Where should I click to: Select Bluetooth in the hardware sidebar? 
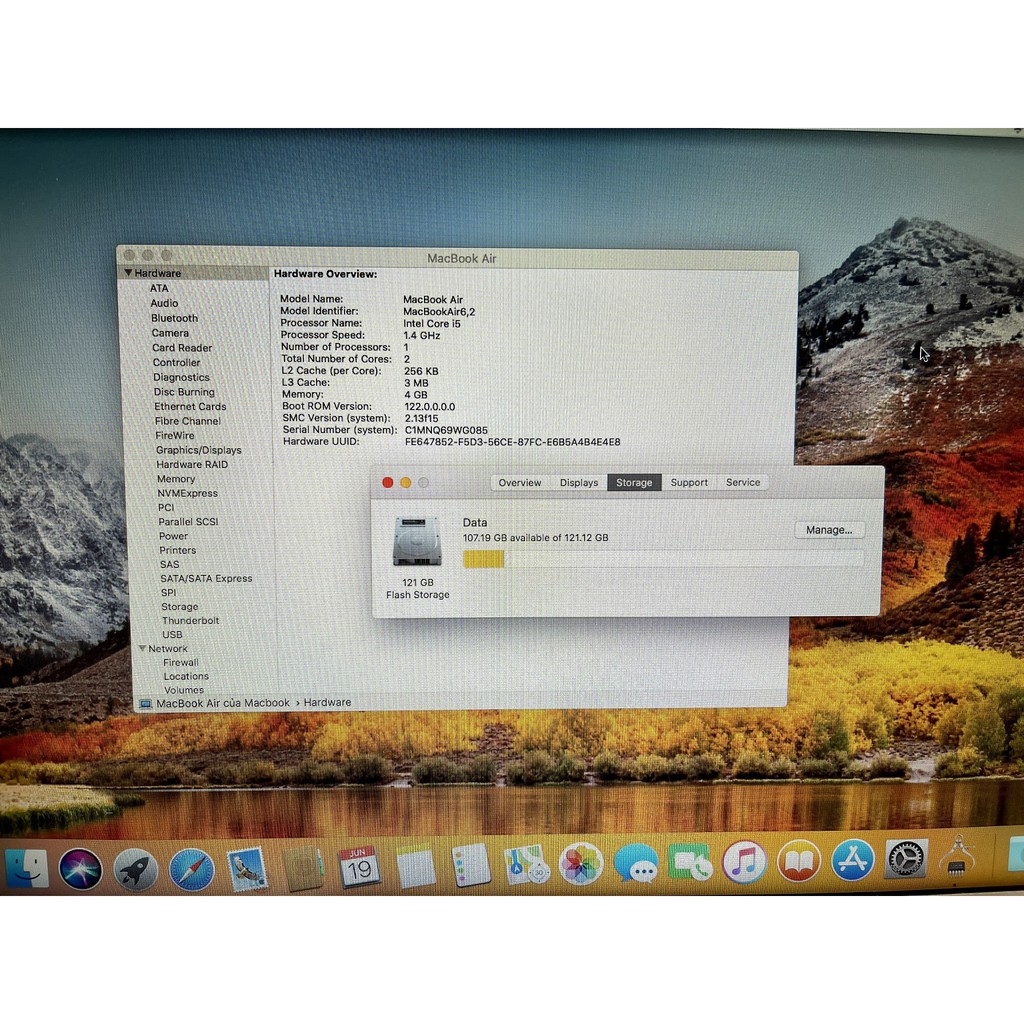coord(173,318)
